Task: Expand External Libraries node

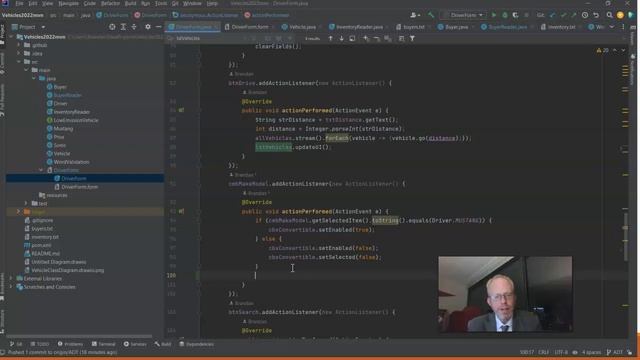Action: 11,278
